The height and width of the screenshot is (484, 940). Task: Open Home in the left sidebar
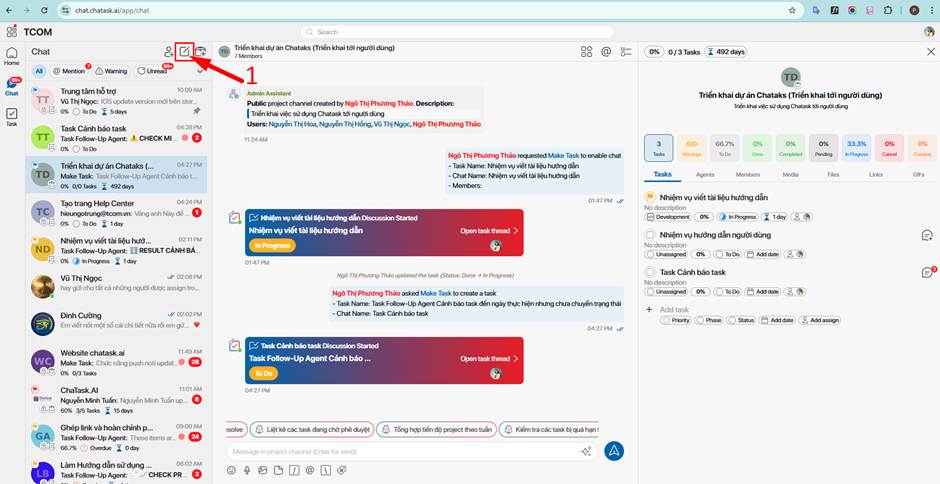11,56
